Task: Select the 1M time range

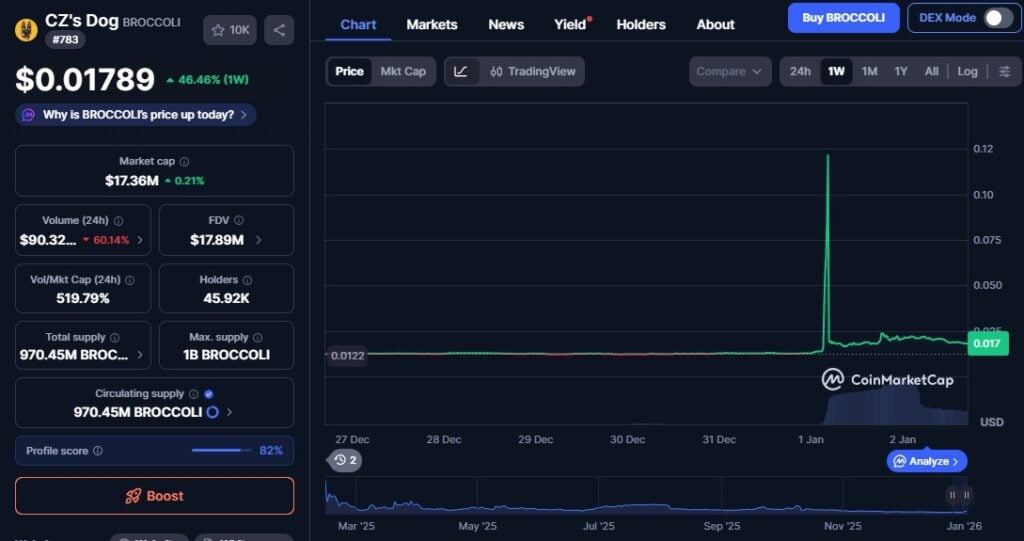Action: [x=869, y=72]
